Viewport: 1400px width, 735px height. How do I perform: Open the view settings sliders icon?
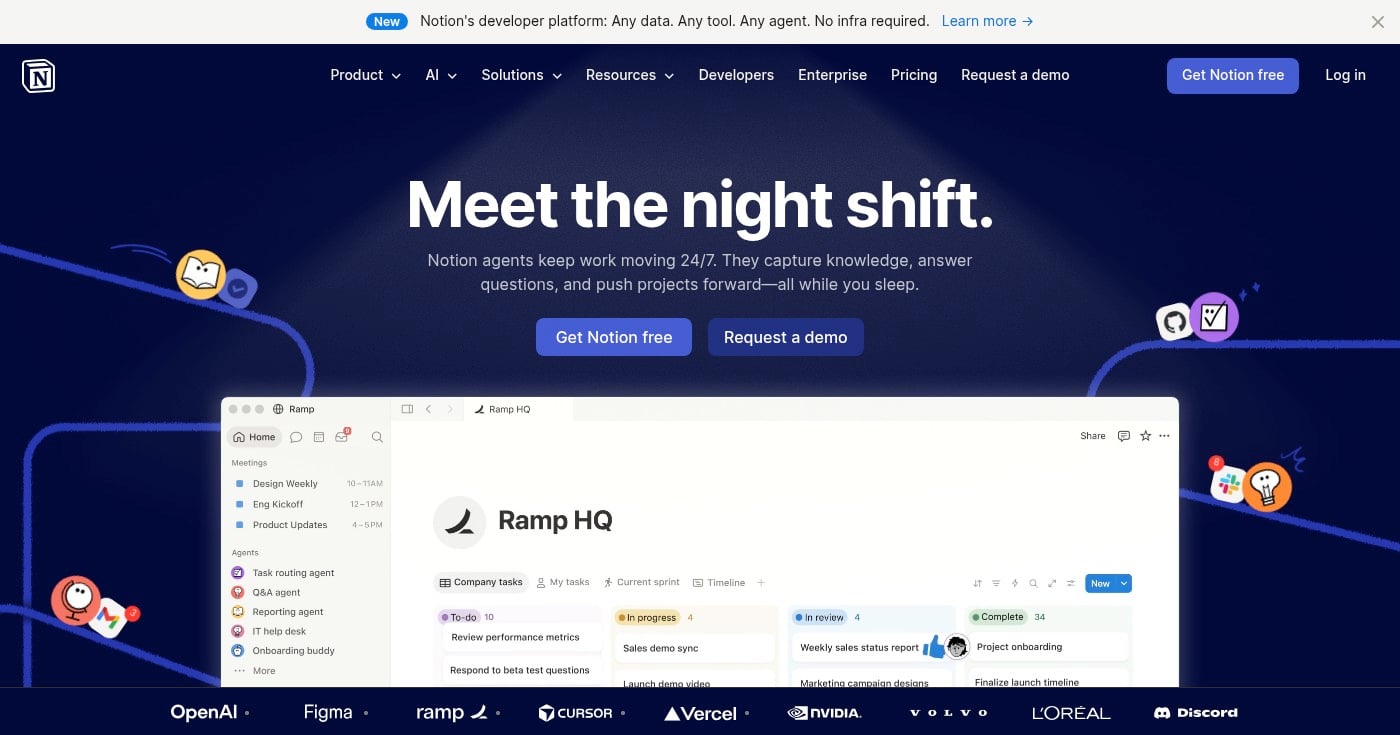[x=1071, y=583]
